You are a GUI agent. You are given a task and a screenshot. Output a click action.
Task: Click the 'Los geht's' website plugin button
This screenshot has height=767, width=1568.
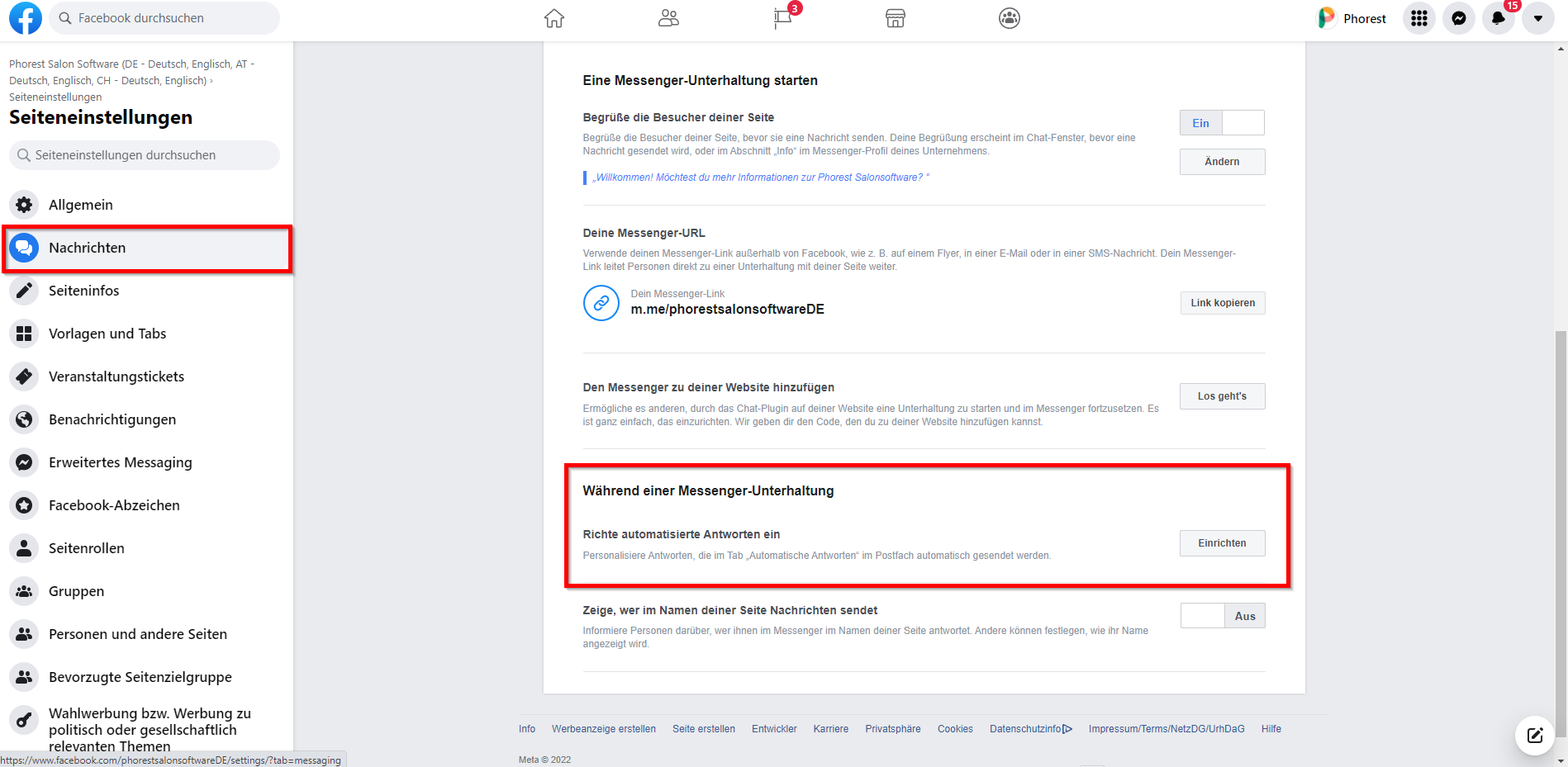click(1222, 396)
